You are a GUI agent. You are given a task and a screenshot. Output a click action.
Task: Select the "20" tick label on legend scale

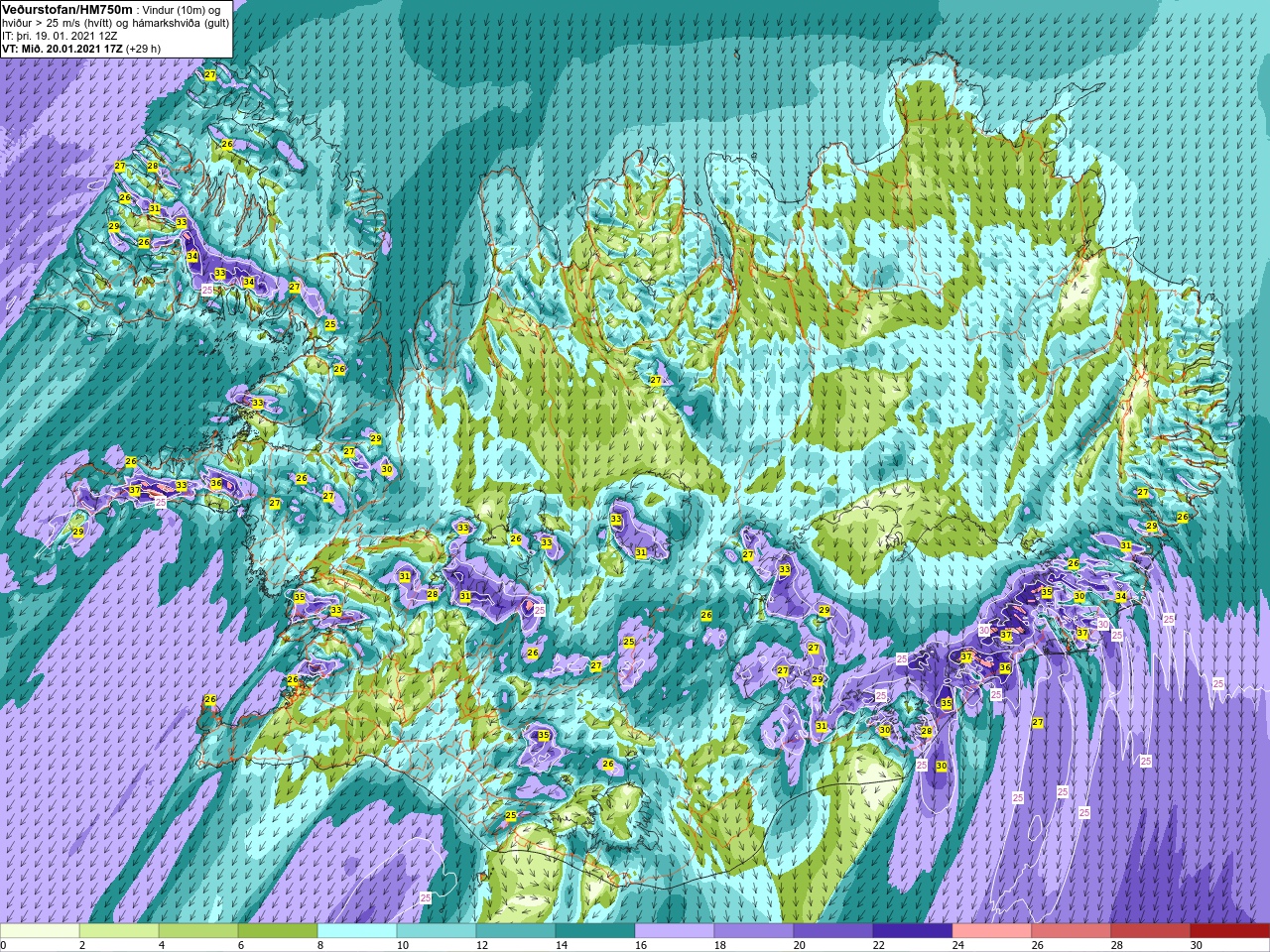click(x=800, y=946)
